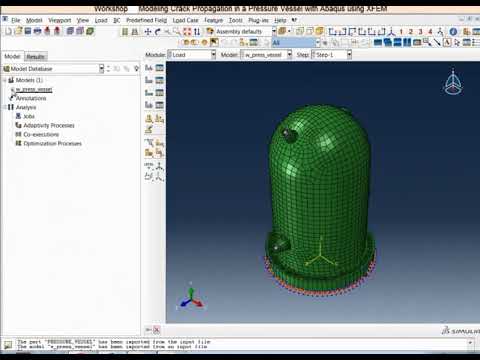Collapse the Analysis tree node
The width and height of the screenshot is (480, 360).
coord(5,107)
